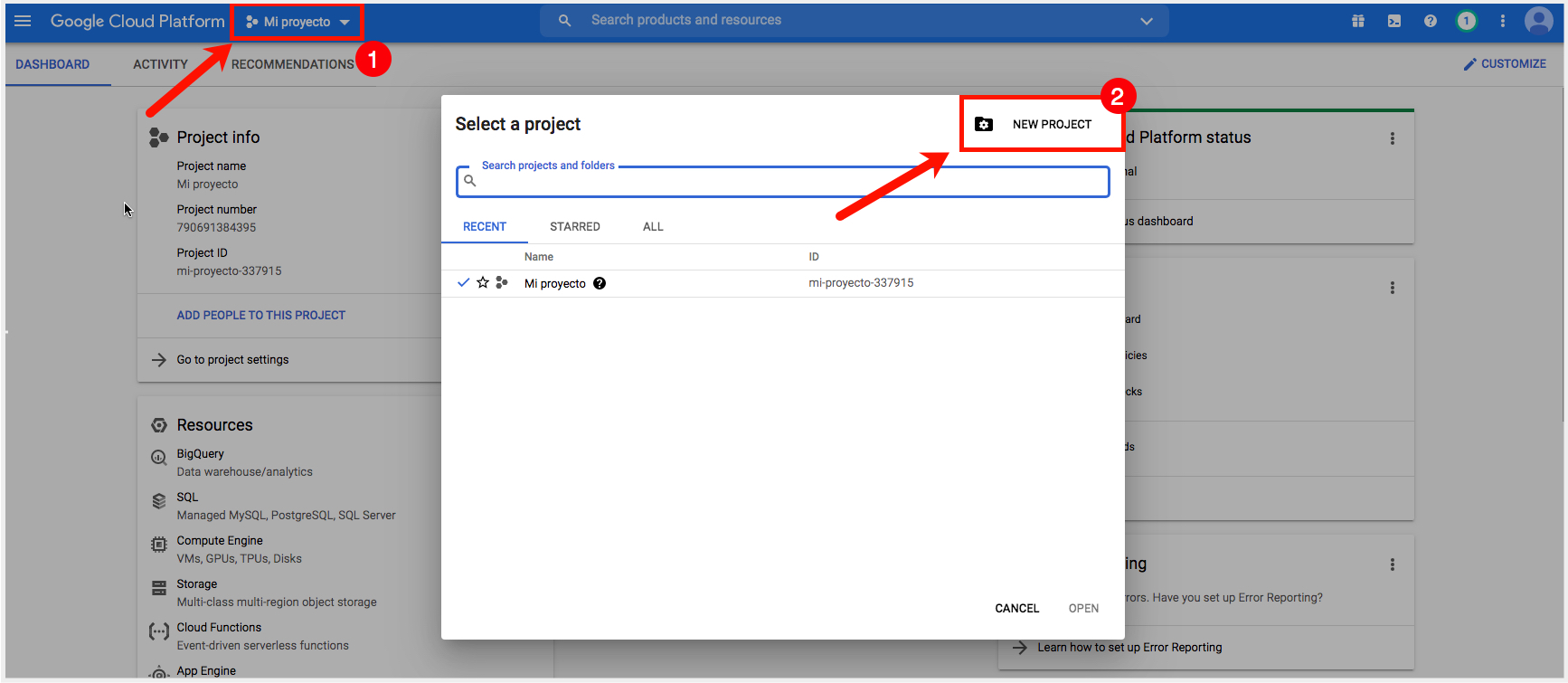Open the Cloud Functions resource
Screen dimensions: 1568x683
[219, 628]
